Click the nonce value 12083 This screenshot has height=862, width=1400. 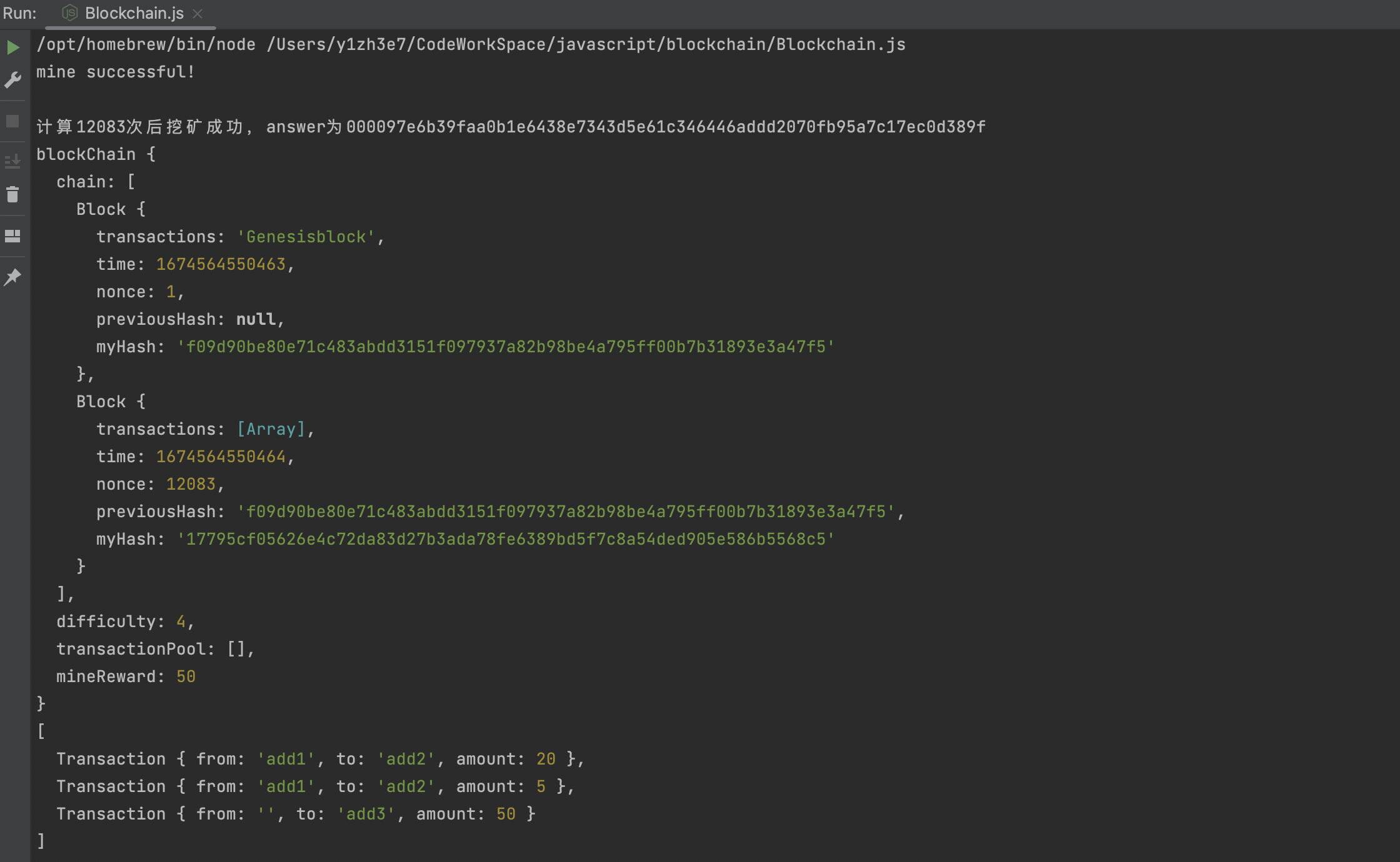pyautogui.click(x=191, y=484)
